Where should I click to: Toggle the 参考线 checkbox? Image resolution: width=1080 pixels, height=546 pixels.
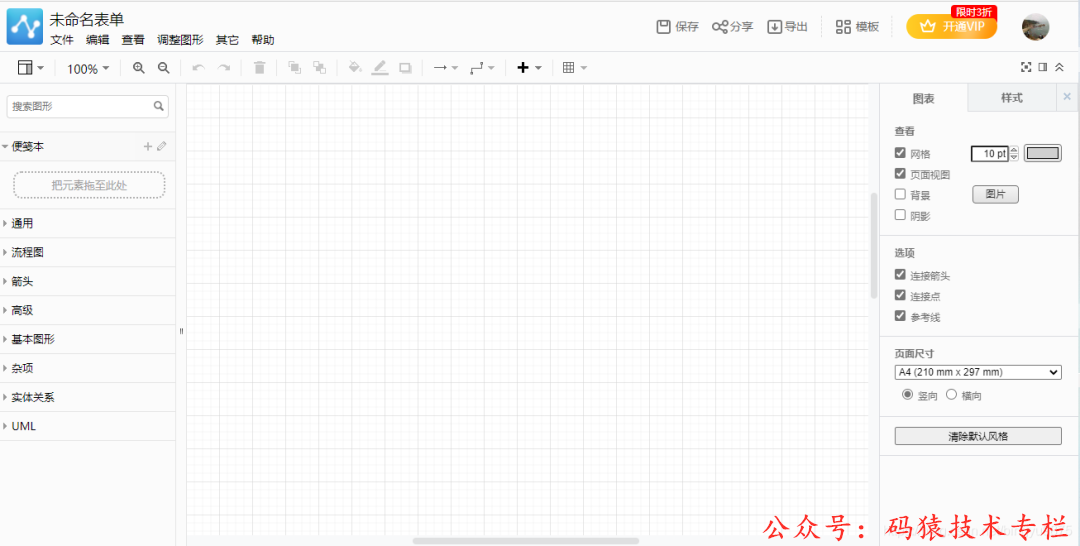(x=900, y=316)
